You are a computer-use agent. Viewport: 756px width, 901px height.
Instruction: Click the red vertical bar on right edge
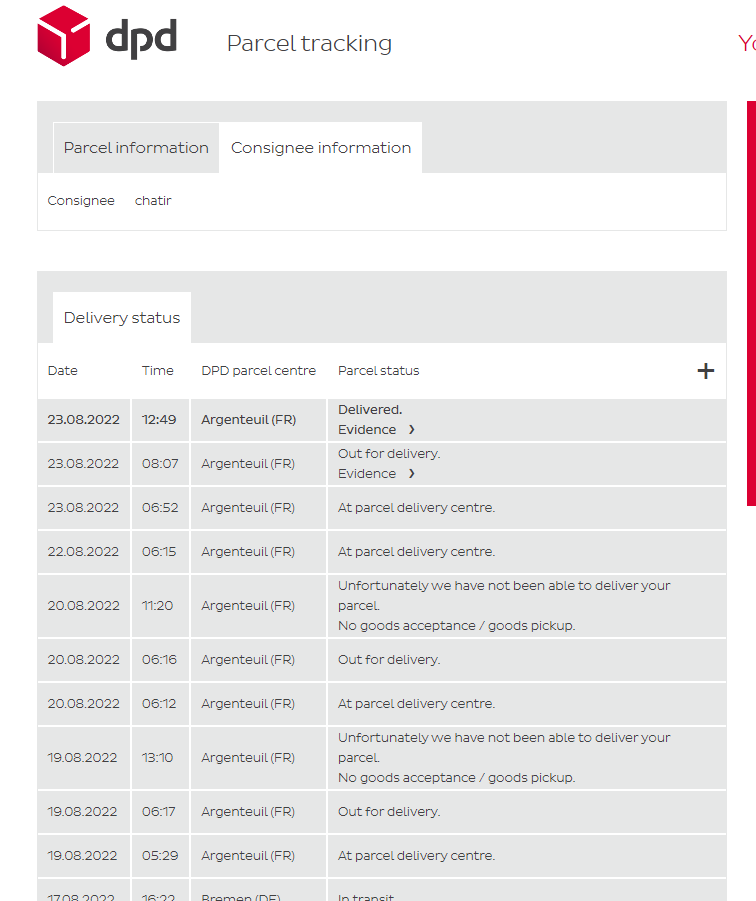point(751,300)
